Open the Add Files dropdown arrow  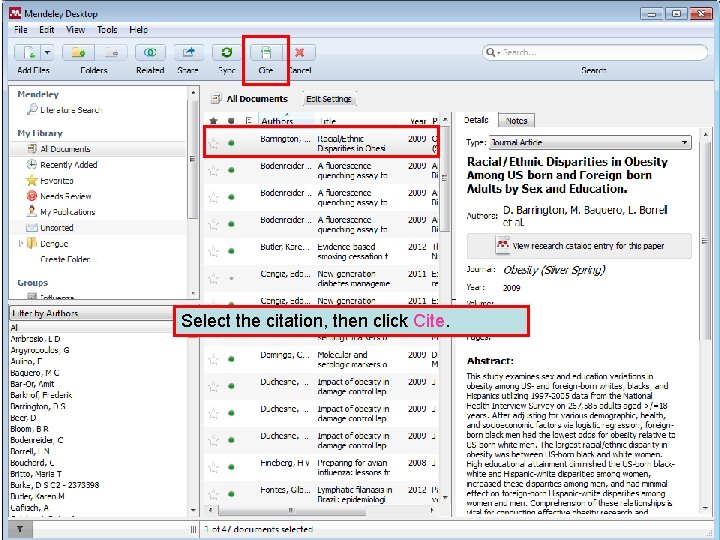pyautogui.click(x=48, y=52)
